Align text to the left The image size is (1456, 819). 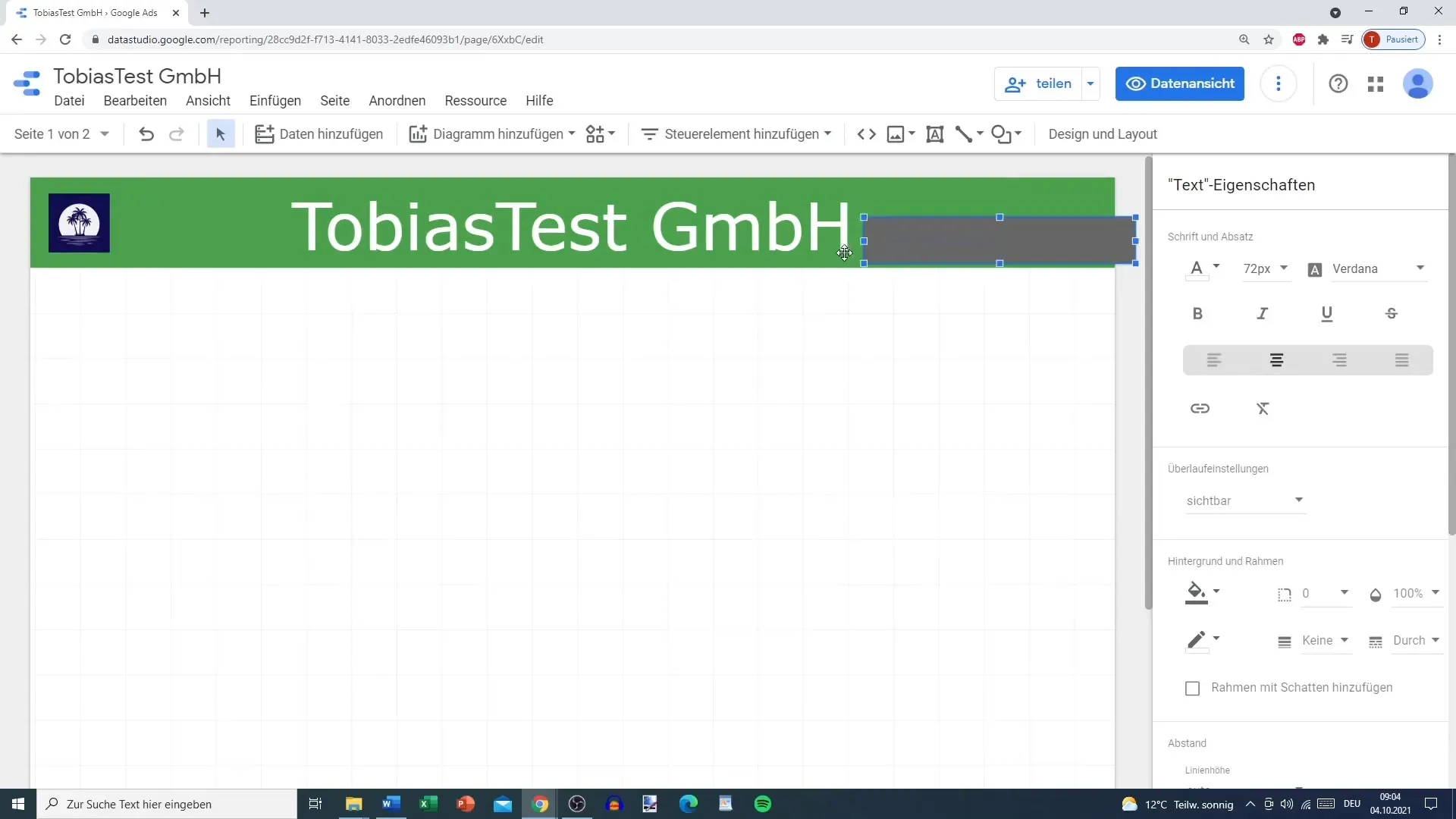pos(1214,361)
